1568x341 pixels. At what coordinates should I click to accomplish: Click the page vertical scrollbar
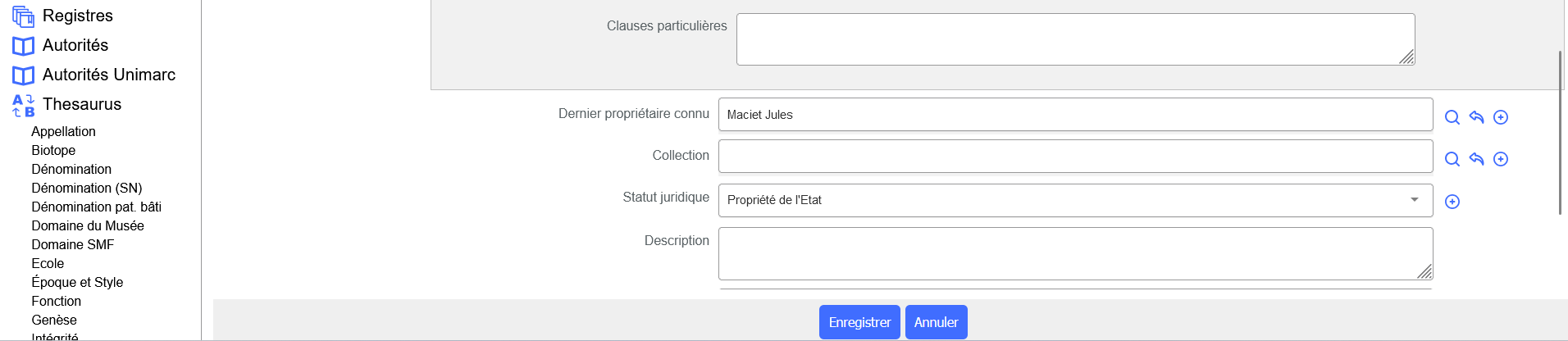click(x=1560, y=131)
